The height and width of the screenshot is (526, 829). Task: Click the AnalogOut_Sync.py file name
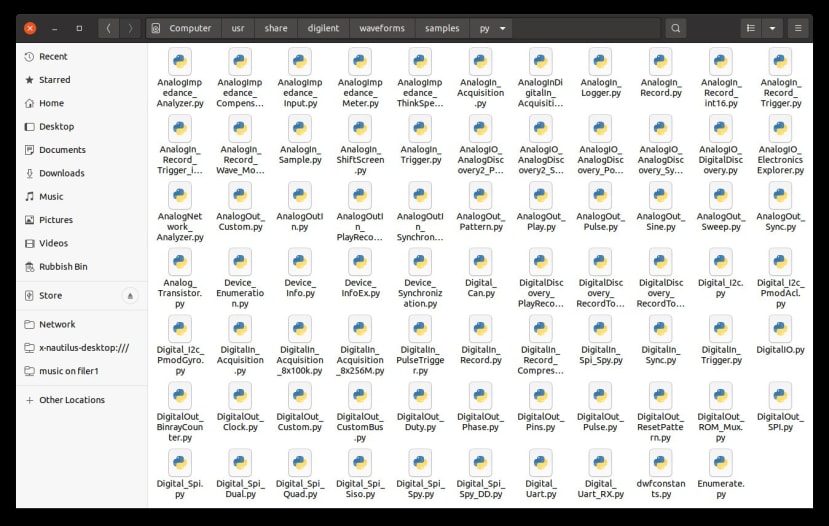pyautogui.click(x=780, y=221)
